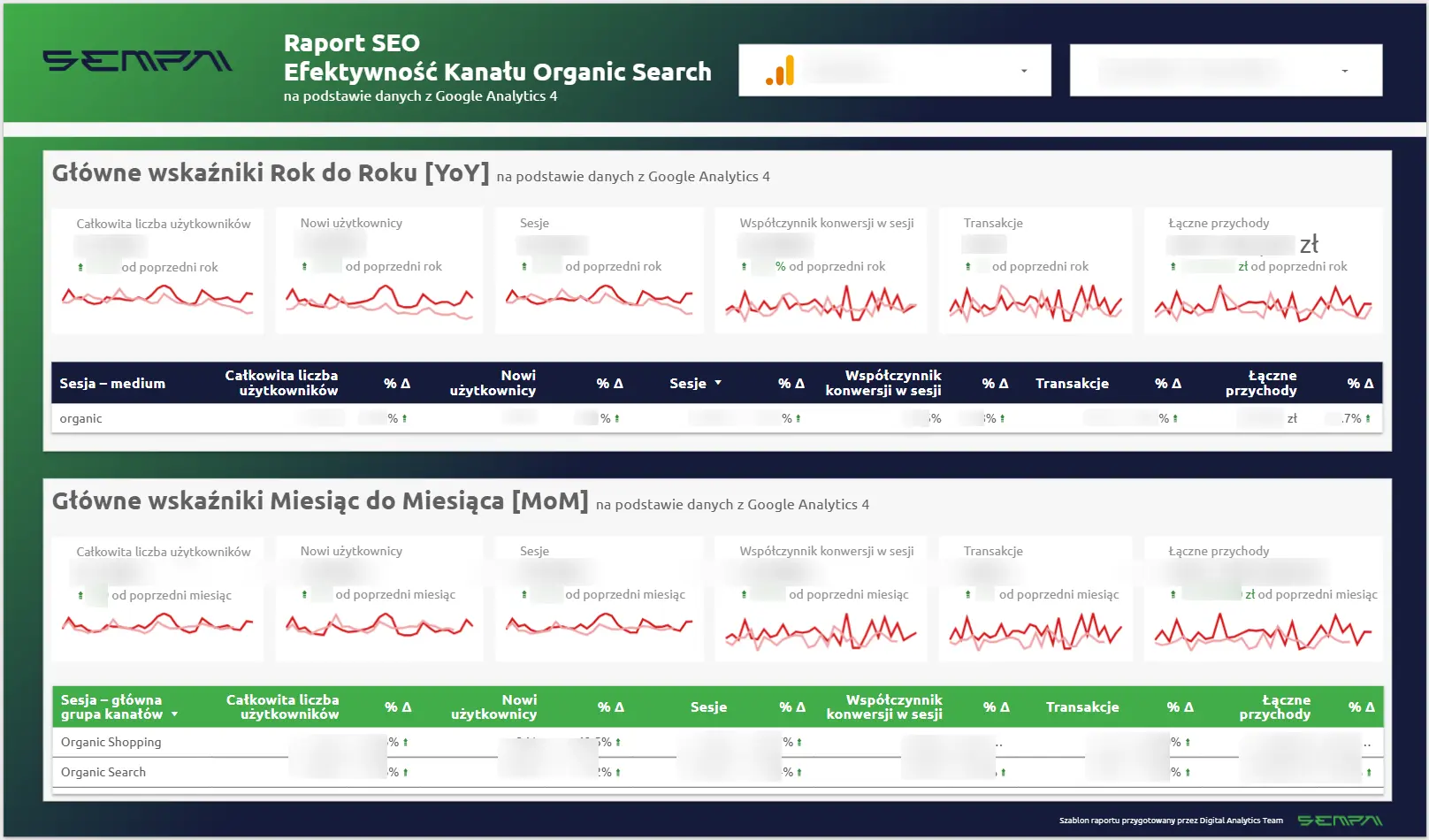Image resolution: width=1429 pixels, height=840 pixels.
Task: Click the 'Główne wskaźniki Rok do Roku [YoY]' heading
Action: pyautogui.click(x=271, y=172)
